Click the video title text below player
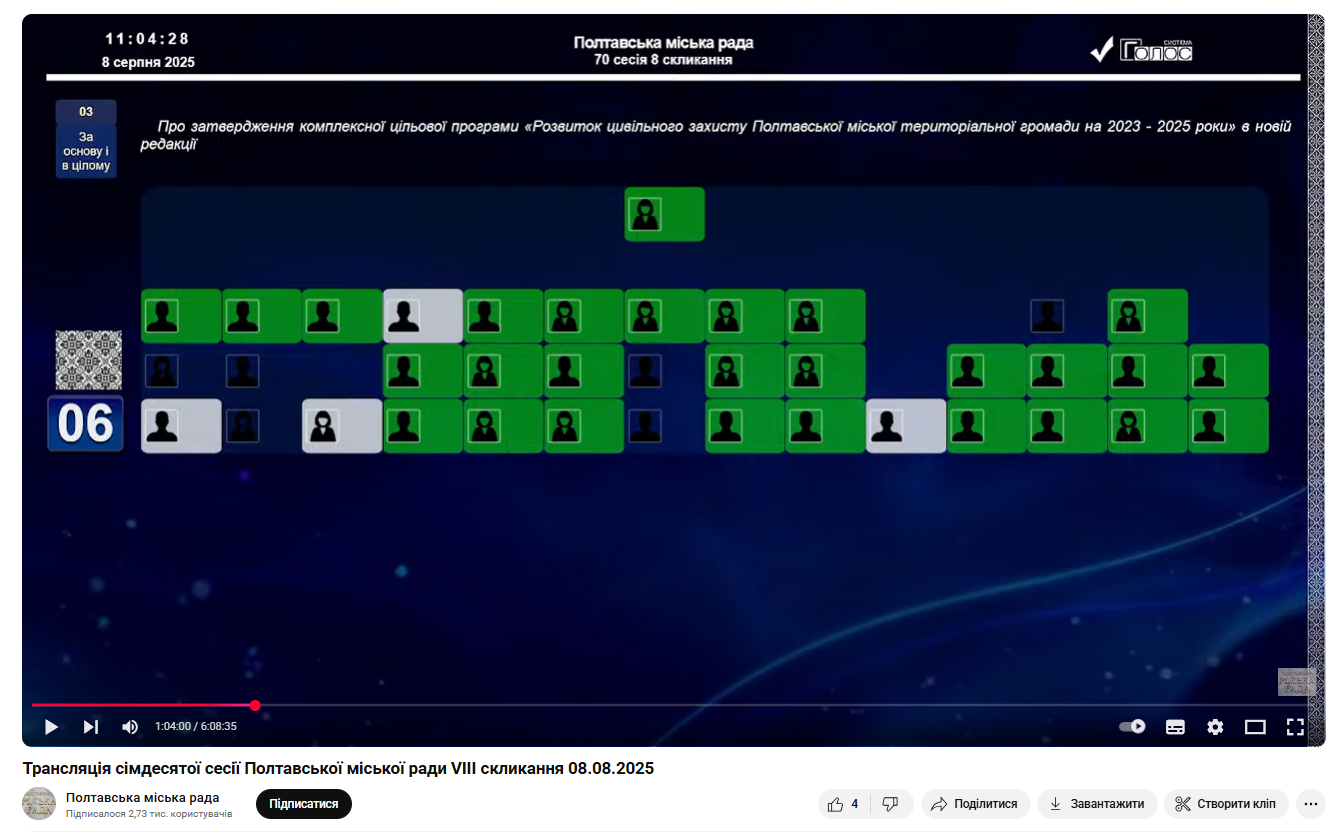Image resolution: width=1340 pixels, height=832 pixels. (338, 768)
